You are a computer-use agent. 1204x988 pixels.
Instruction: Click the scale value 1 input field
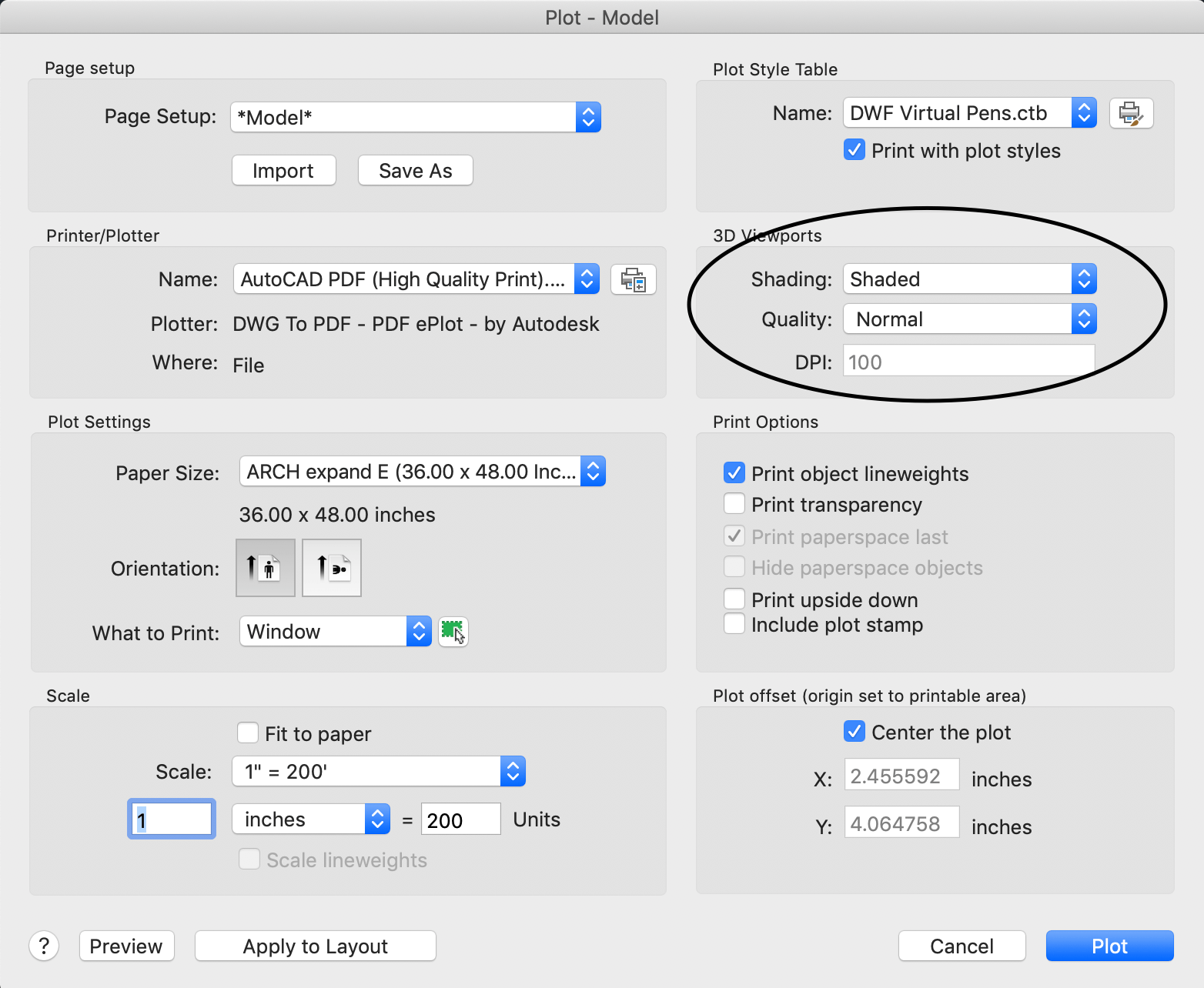click(x=171, y=819)
